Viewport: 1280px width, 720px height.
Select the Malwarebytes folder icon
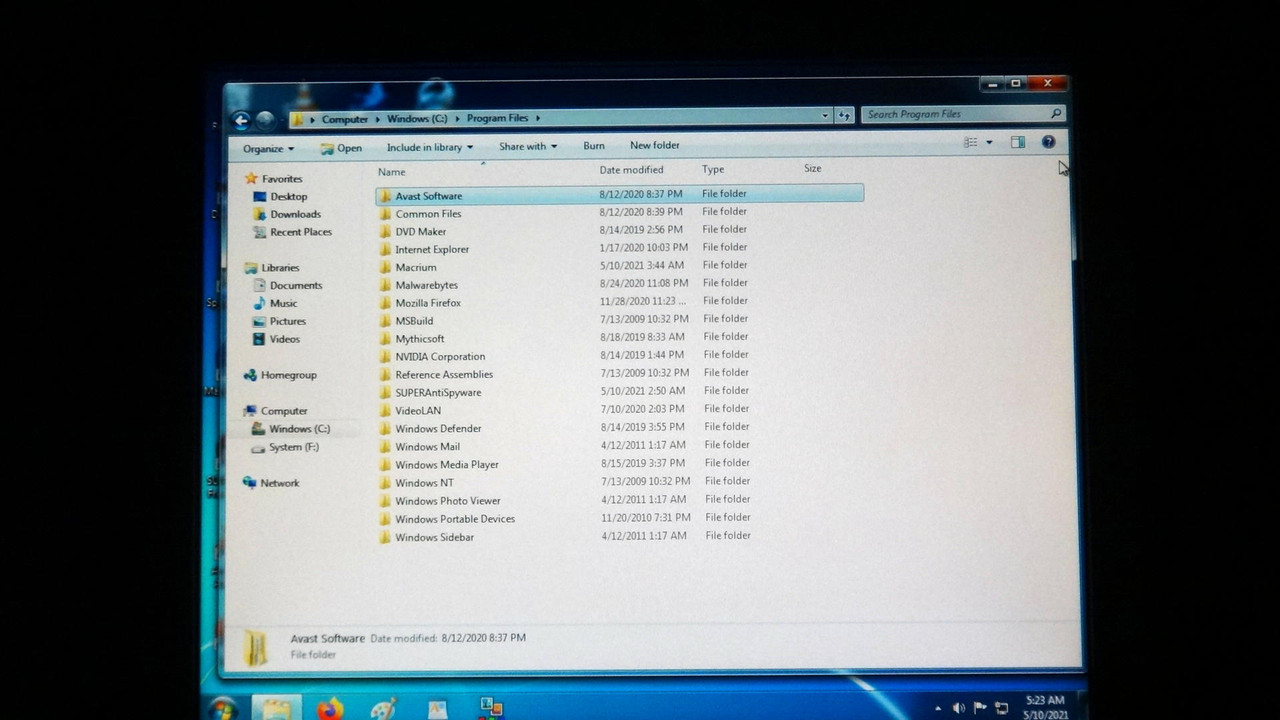(x=385, y=285)
